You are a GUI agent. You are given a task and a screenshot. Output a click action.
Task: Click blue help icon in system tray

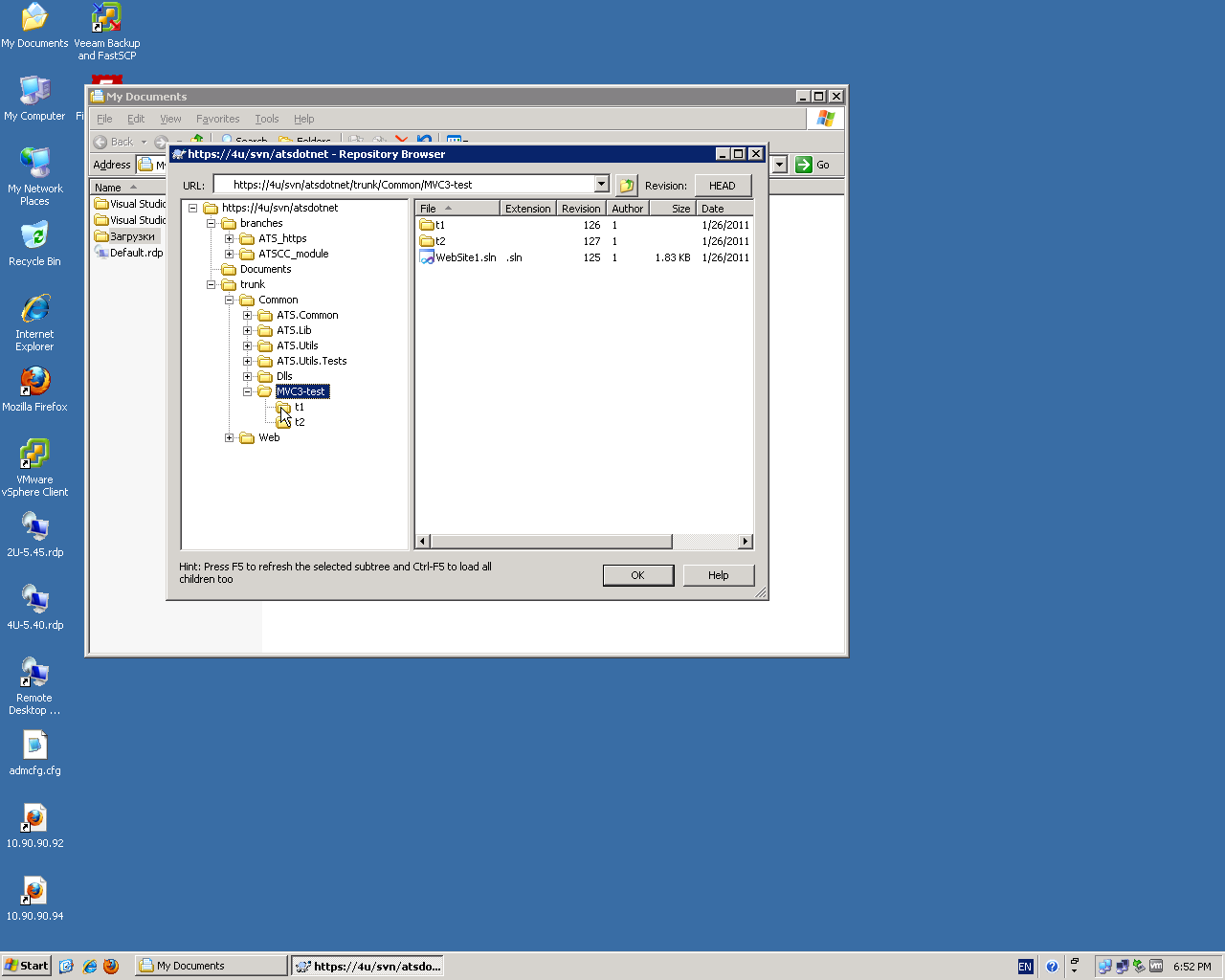point(1052,967)
